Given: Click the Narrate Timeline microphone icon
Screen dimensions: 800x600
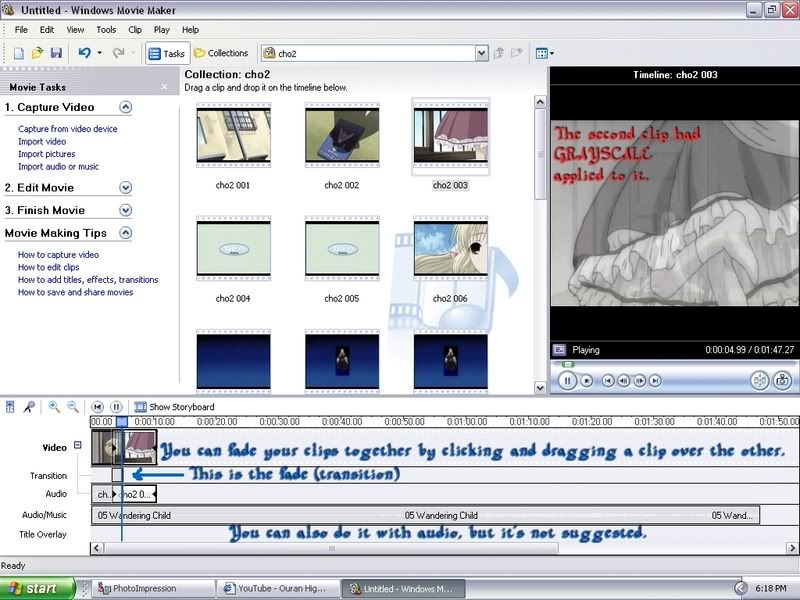Looking at the screenshot, I should click(30, 407).
